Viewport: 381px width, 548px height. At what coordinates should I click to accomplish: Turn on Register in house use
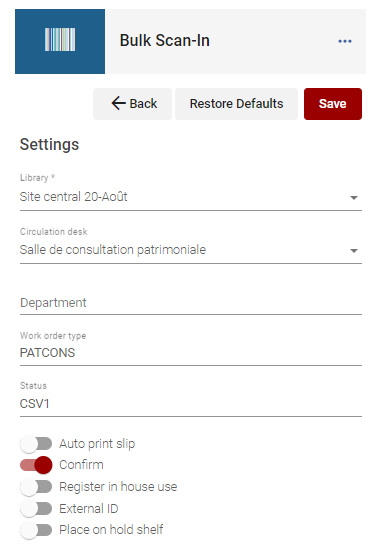tap(36, 487)
